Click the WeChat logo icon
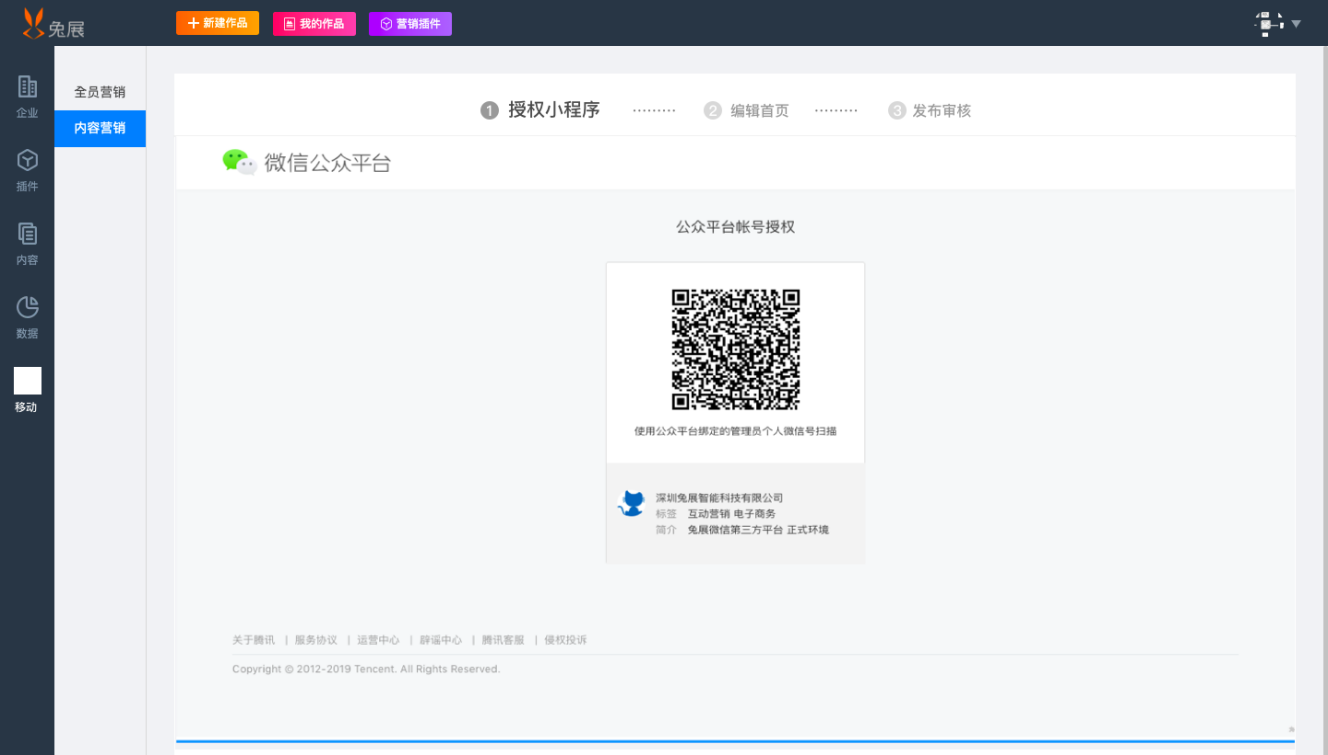The width and height of the screenshot is (1328, 755). (x=239, y=162)
